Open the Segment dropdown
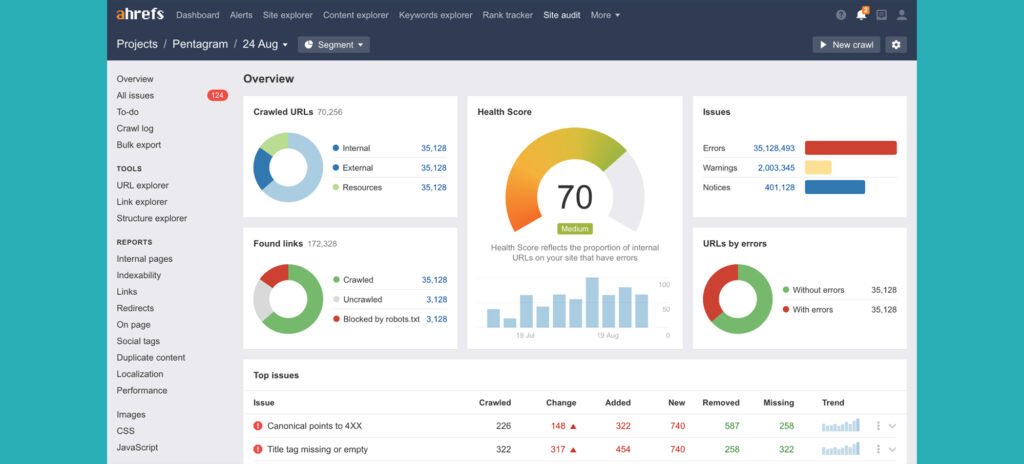The height and width of the screenshot is (464, 1024). click(x=334, y=44)
